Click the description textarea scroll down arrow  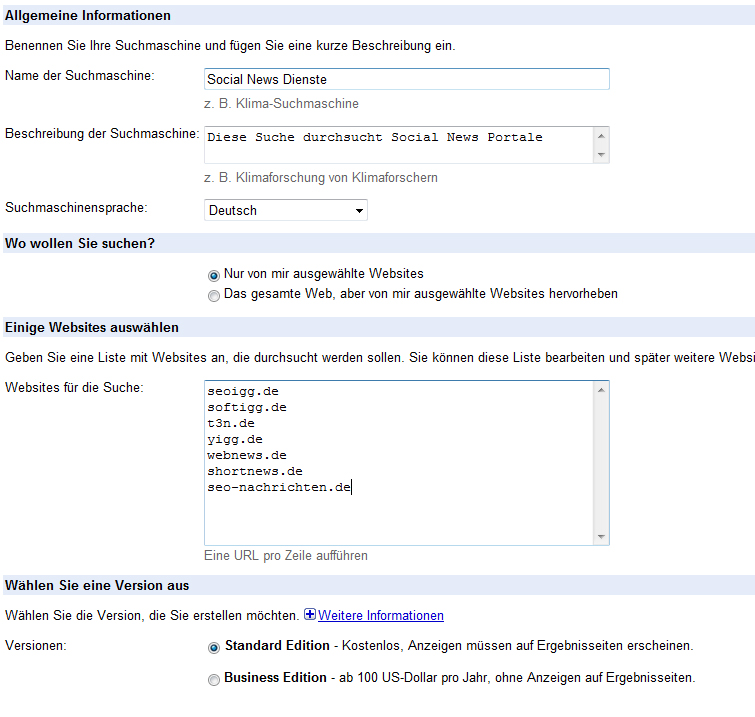pos(601,155)
